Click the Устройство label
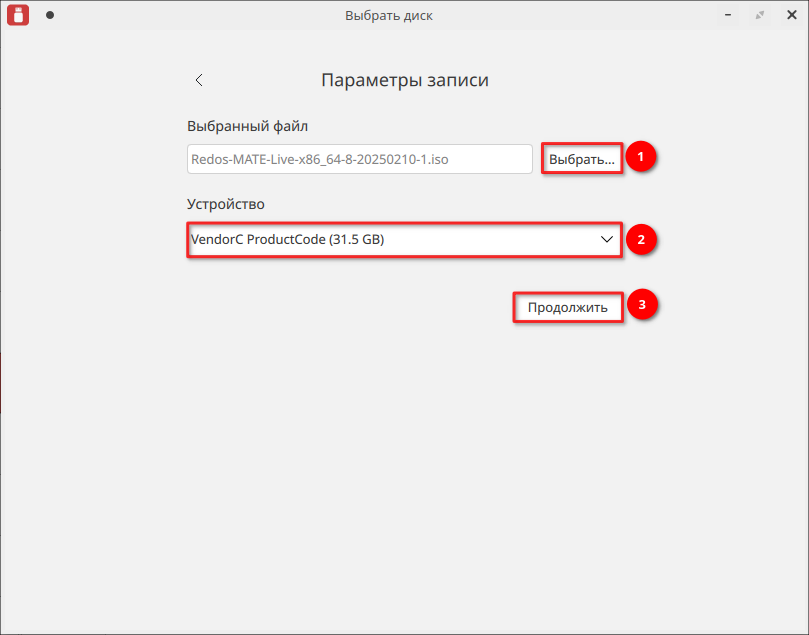Screen dimensions: 809x635 point(225,204)
